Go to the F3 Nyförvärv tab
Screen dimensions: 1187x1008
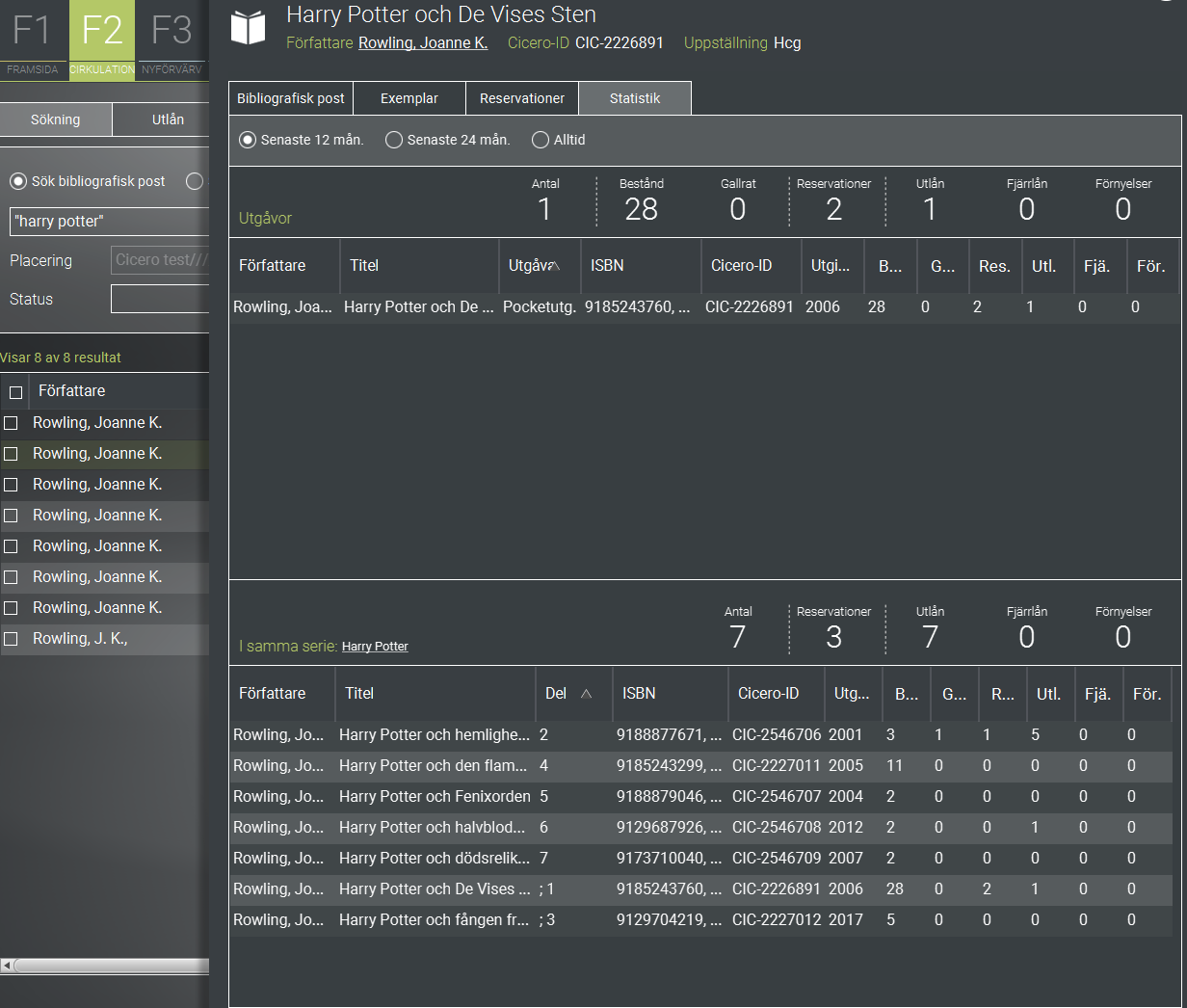pos(171,40)
